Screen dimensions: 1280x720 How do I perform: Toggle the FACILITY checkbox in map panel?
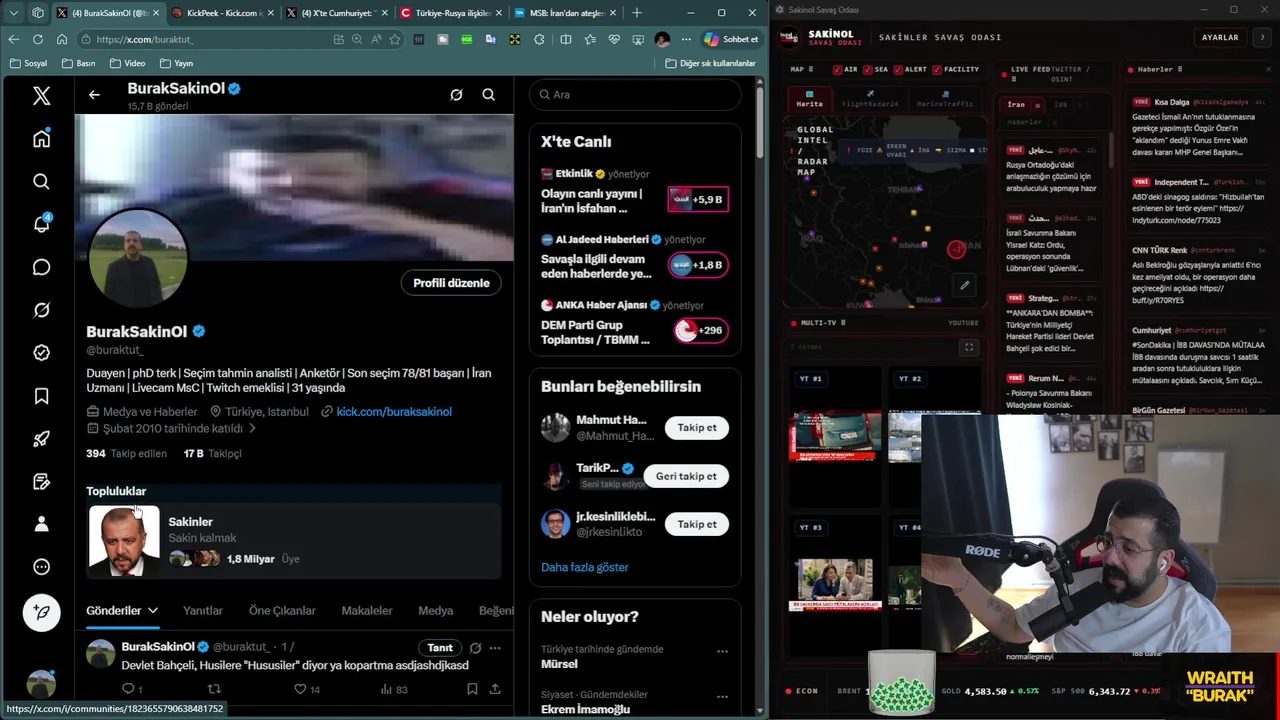(937, 70)
